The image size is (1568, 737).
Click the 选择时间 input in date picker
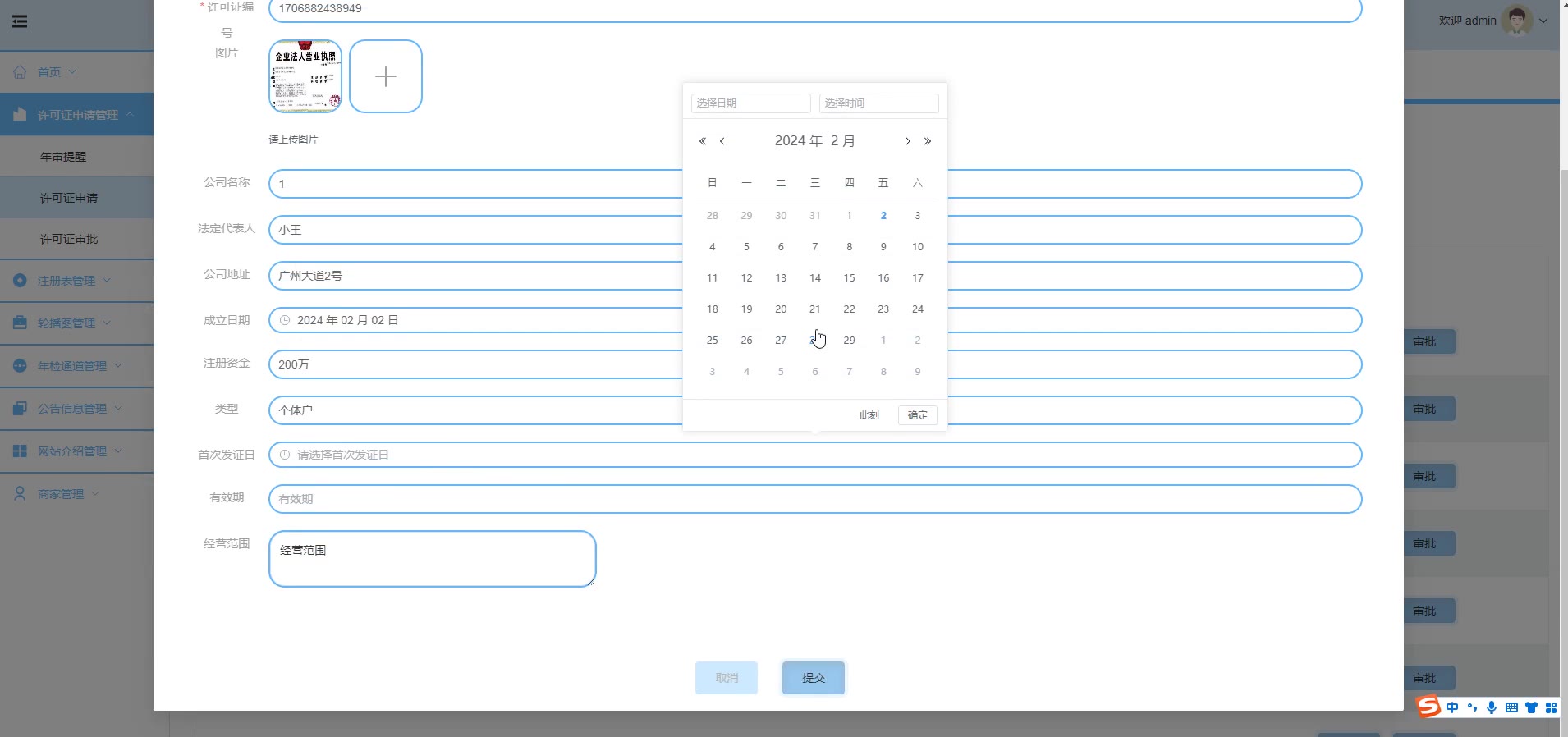[878, 103]
